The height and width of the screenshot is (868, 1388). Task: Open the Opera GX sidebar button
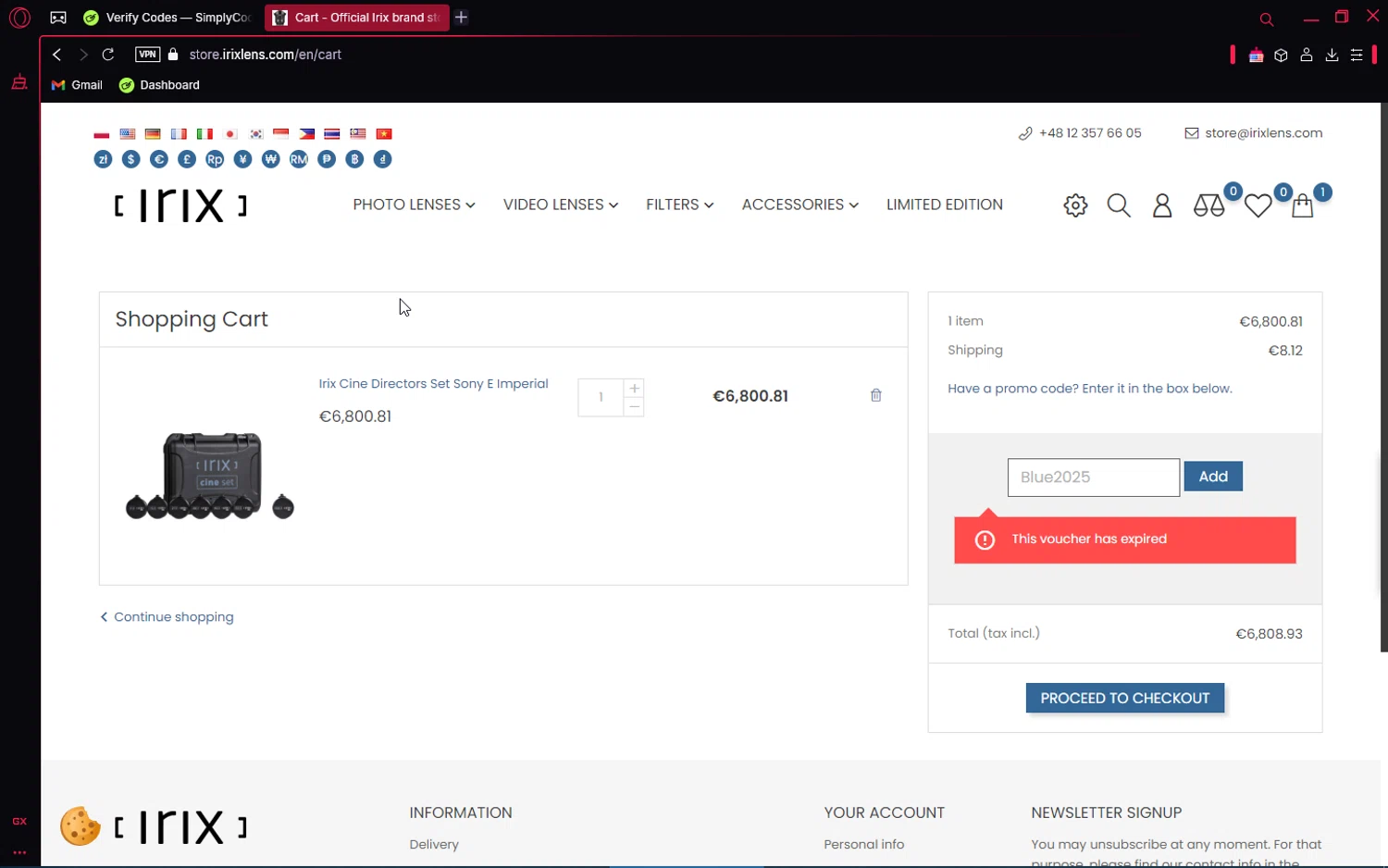19,821
